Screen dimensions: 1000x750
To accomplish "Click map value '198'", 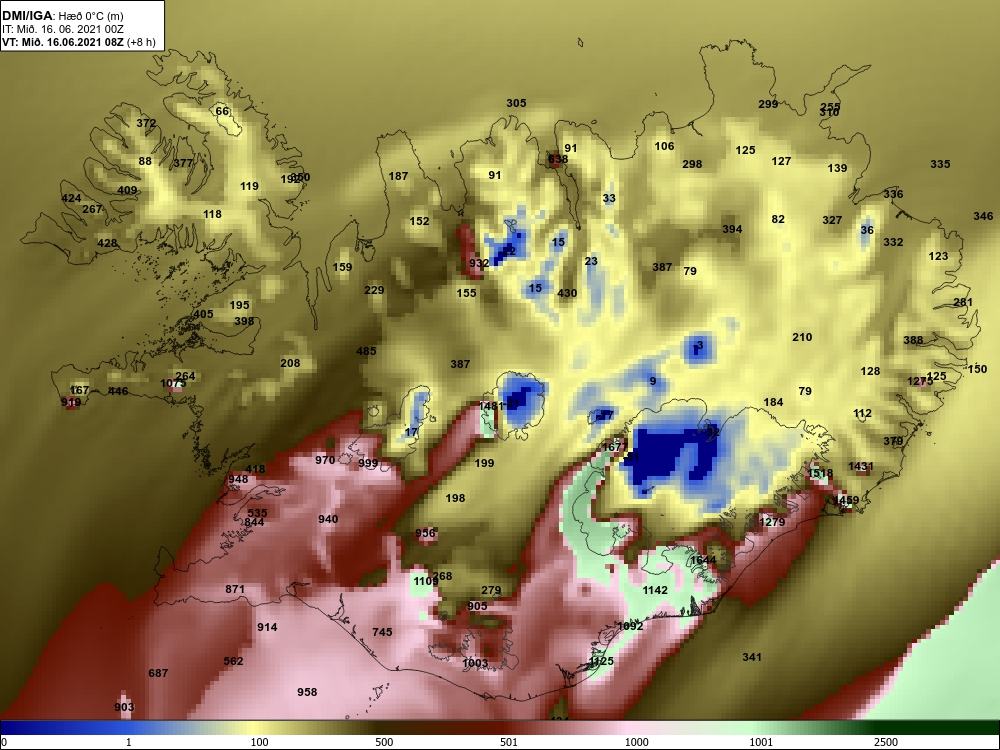I will coord(455,498).
